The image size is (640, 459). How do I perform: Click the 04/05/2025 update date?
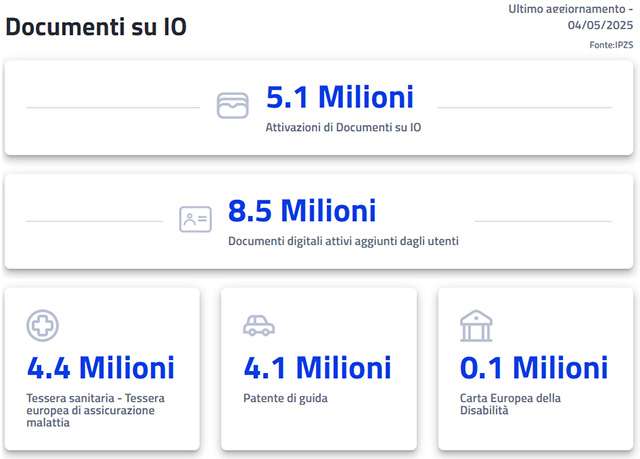(600, 26)
